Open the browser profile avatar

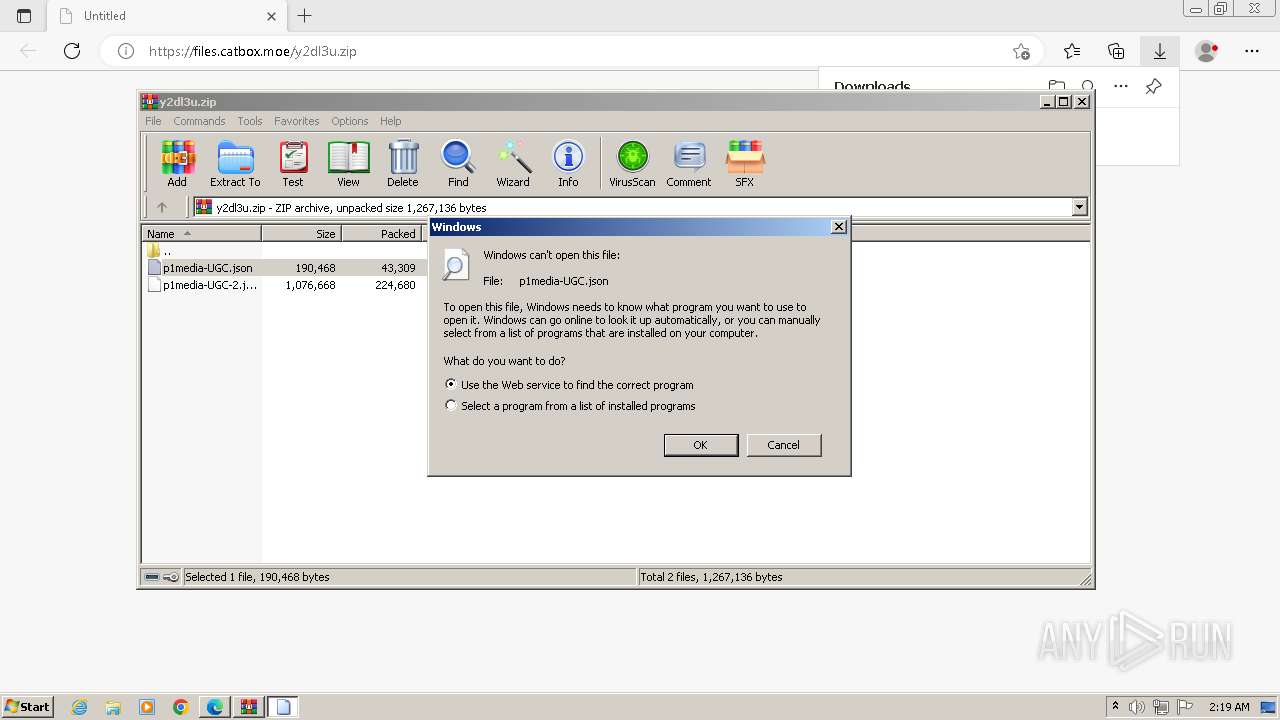tap(1207, 51)
